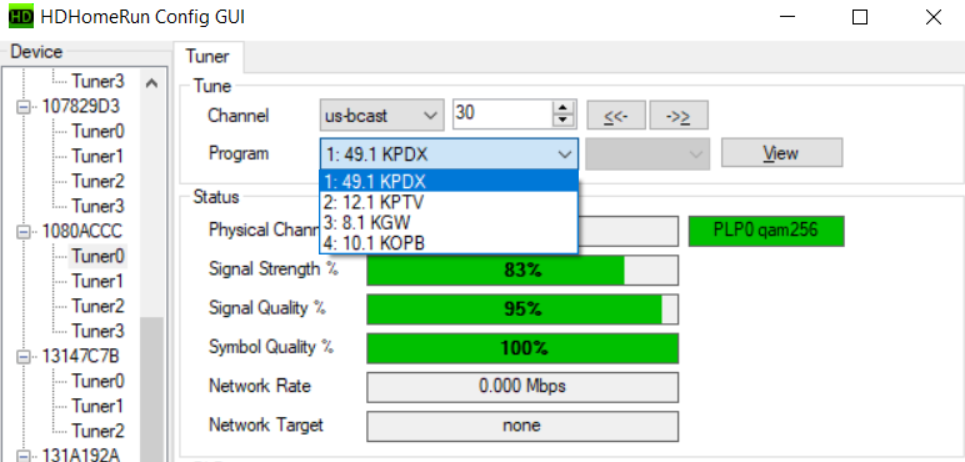Click the channel number field showing 30
Image resolution: width=965 pixels, height=462 pixels.
502,115
